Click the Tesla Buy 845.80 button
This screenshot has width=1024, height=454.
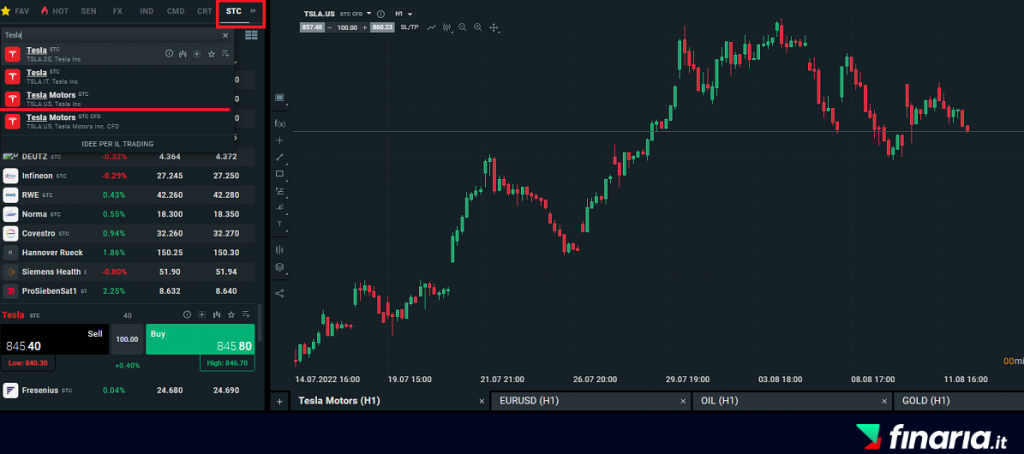pos(200,339)
